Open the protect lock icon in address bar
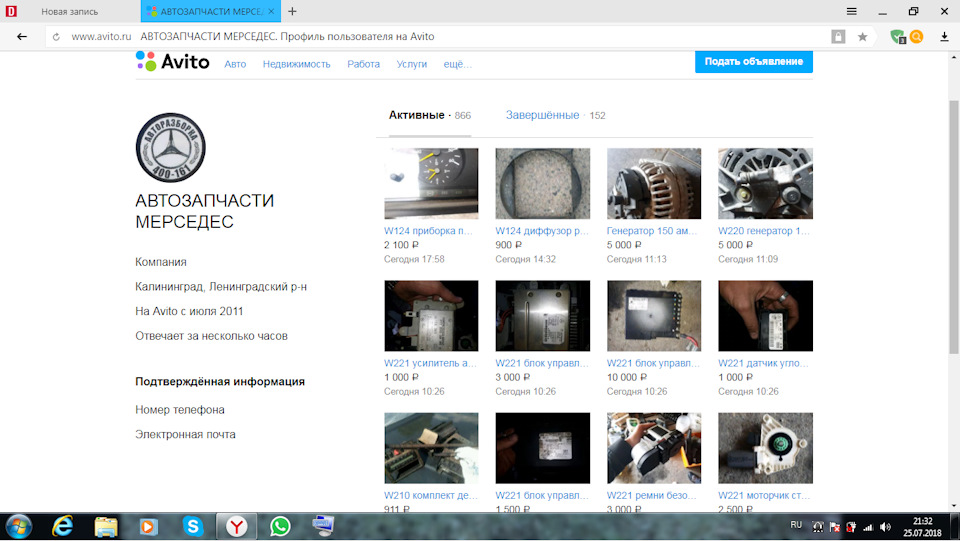Viewport: 960px width, 541px height. coord(838,37)
